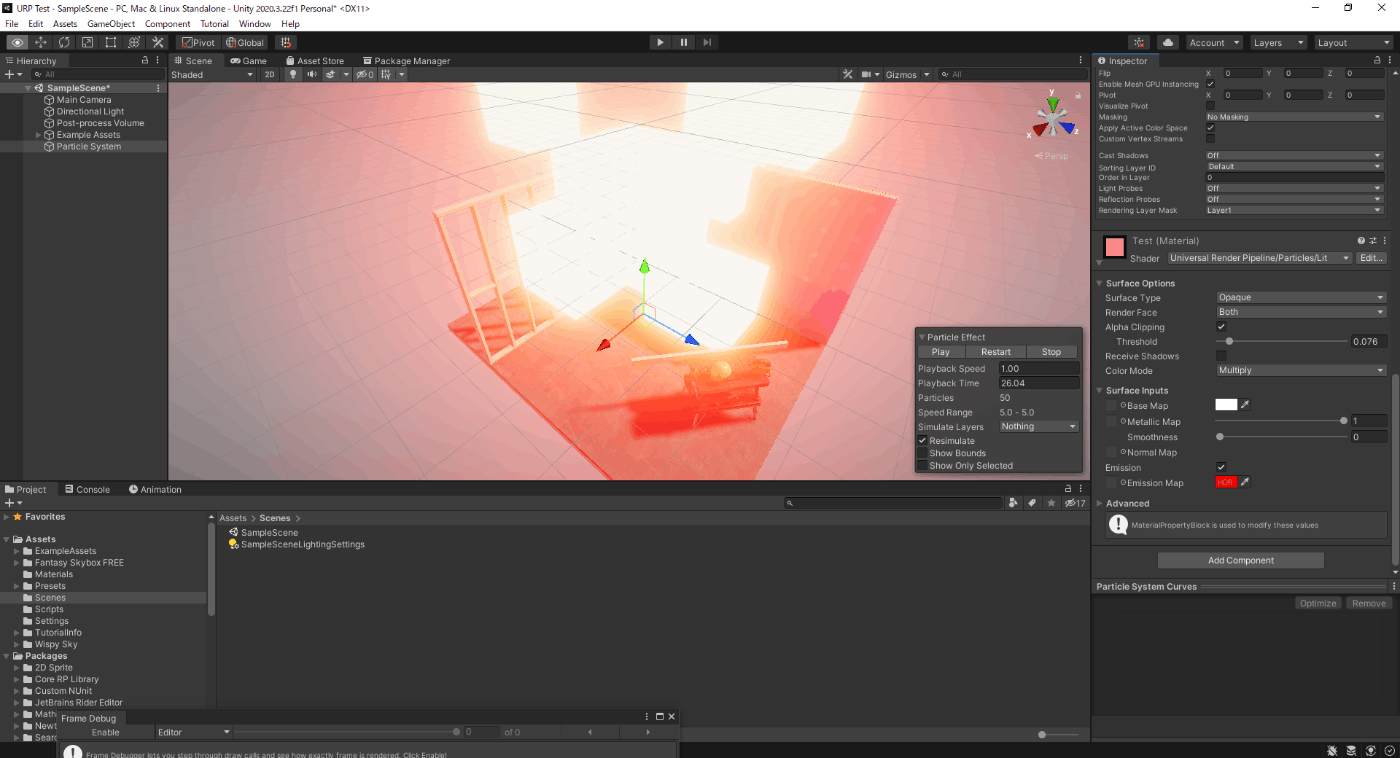Expand the Example Assets hierarchy item
1400x758 pixels.
point(39,135)
